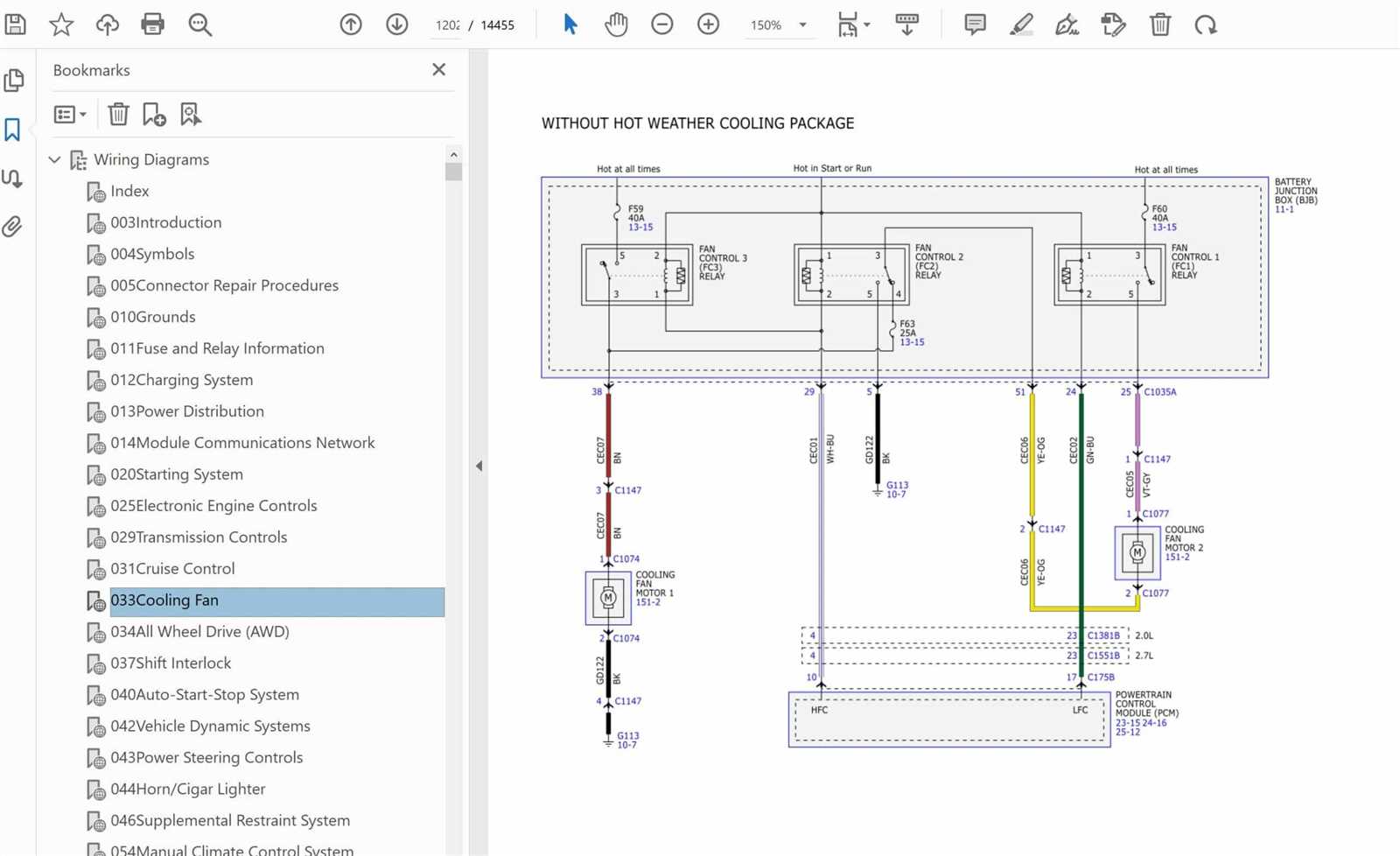
Task: Select the highlighter pen tool
Action: tap(1021, 25)
